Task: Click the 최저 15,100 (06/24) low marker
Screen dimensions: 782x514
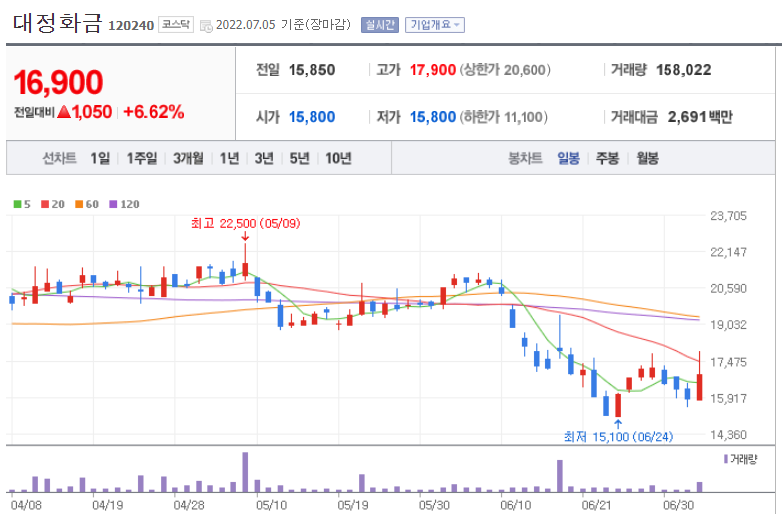Action: pyautogui.click(x=618, y=437)
